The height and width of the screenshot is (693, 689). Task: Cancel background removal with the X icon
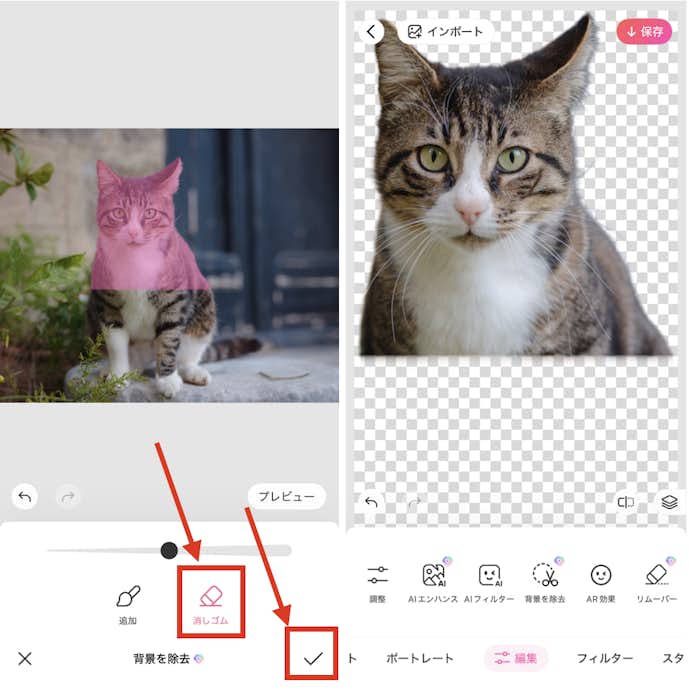[x=25, y=659]
